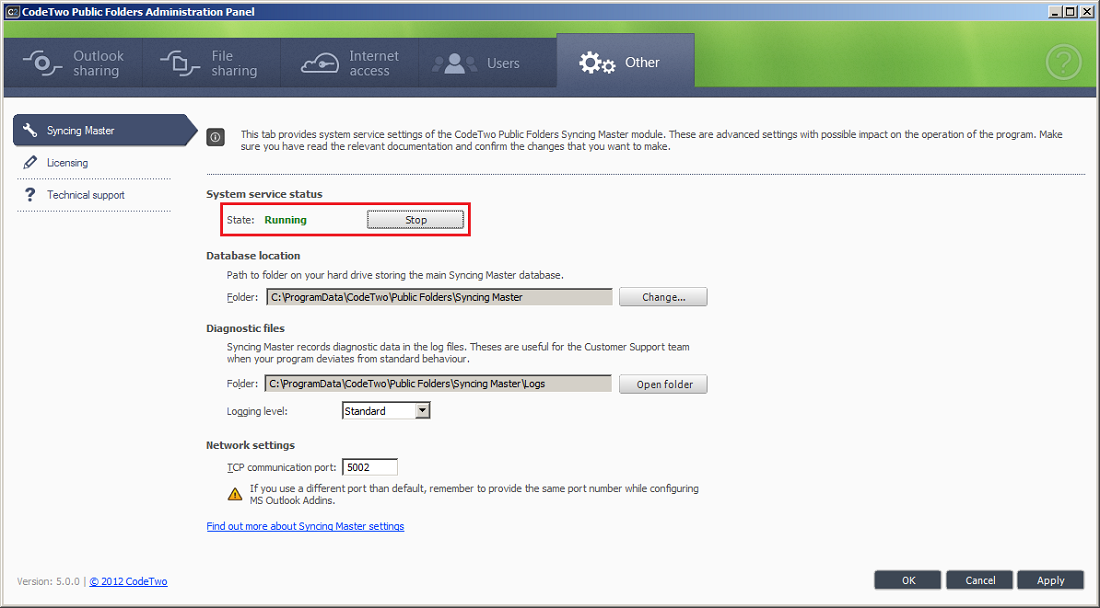Image resolution: width=1100 pixels, height=608 pixels.
Task: Switch to the Internet access tab
Action: [349, 63]
